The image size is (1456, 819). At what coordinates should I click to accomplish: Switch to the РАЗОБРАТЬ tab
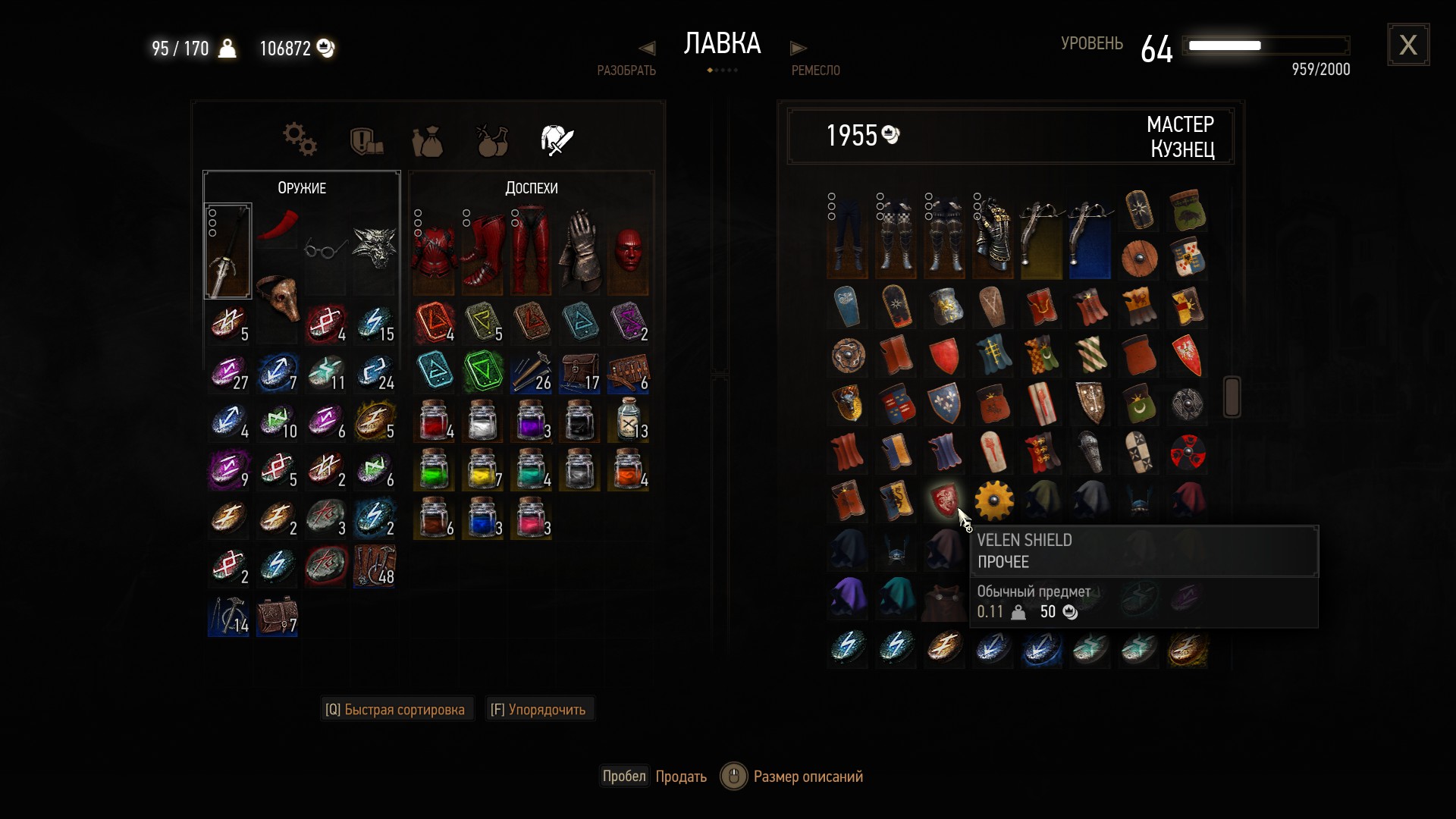click(x=626, y=71)
